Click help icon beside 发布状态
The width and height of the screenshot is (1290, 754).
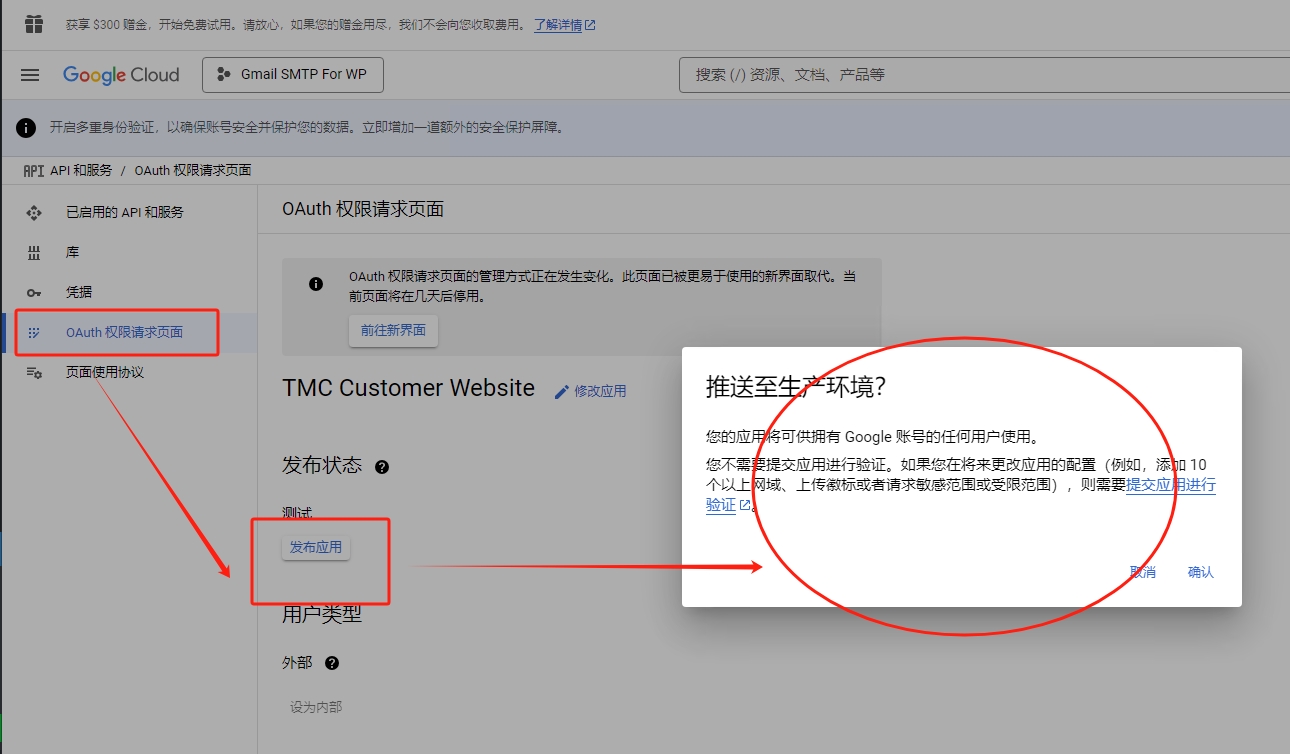pyautogui.click(x=381, y=467)
